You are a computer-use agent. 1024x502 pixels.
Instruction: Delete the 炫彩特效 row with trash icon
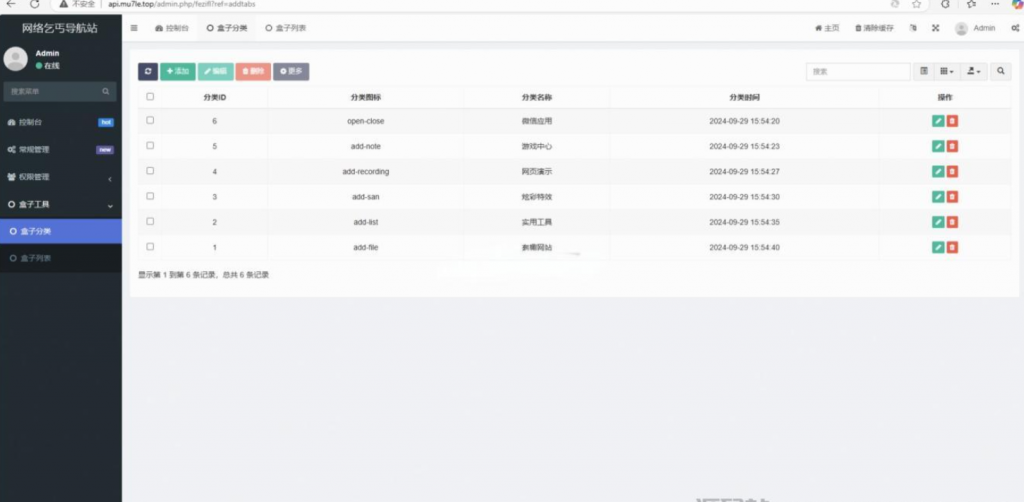tap(952, 196)
